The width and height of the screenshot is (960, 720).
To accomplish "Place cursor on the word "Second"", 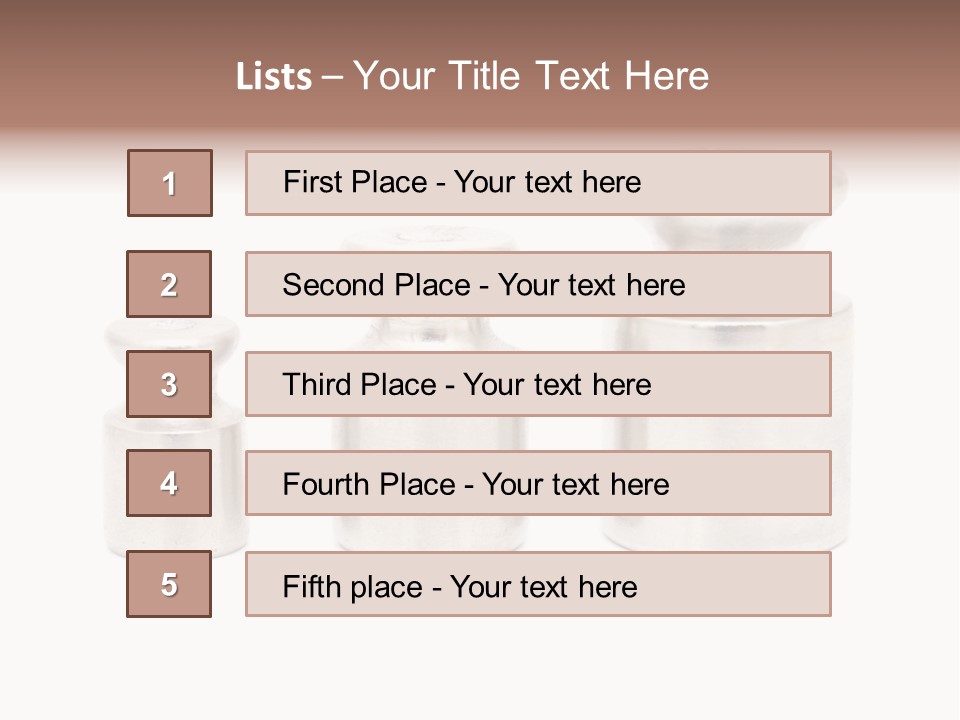I will click(334, 285).
